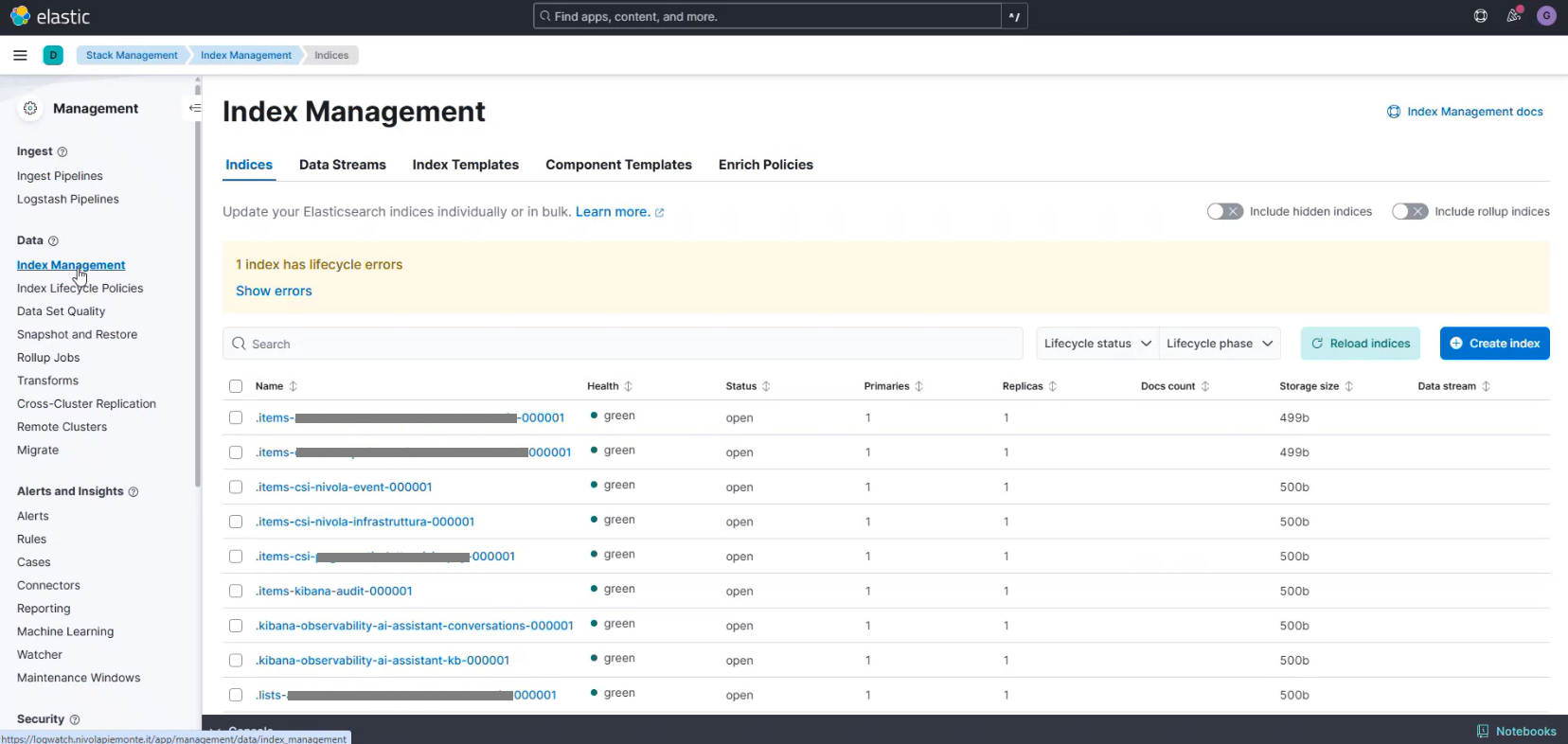Open the D space selector avatar
The image size is (1568, 744).
(53, 55)
